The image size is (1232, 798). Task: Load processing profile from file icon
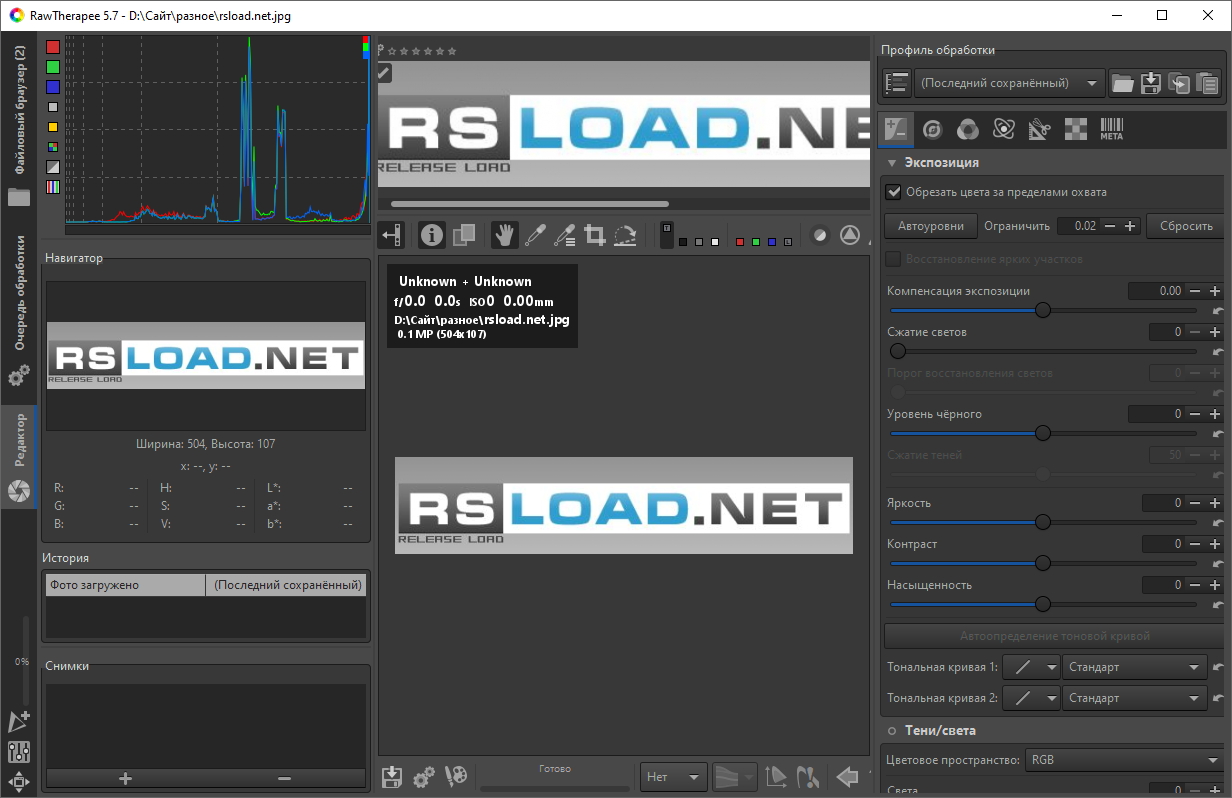tap(1123, 83)
